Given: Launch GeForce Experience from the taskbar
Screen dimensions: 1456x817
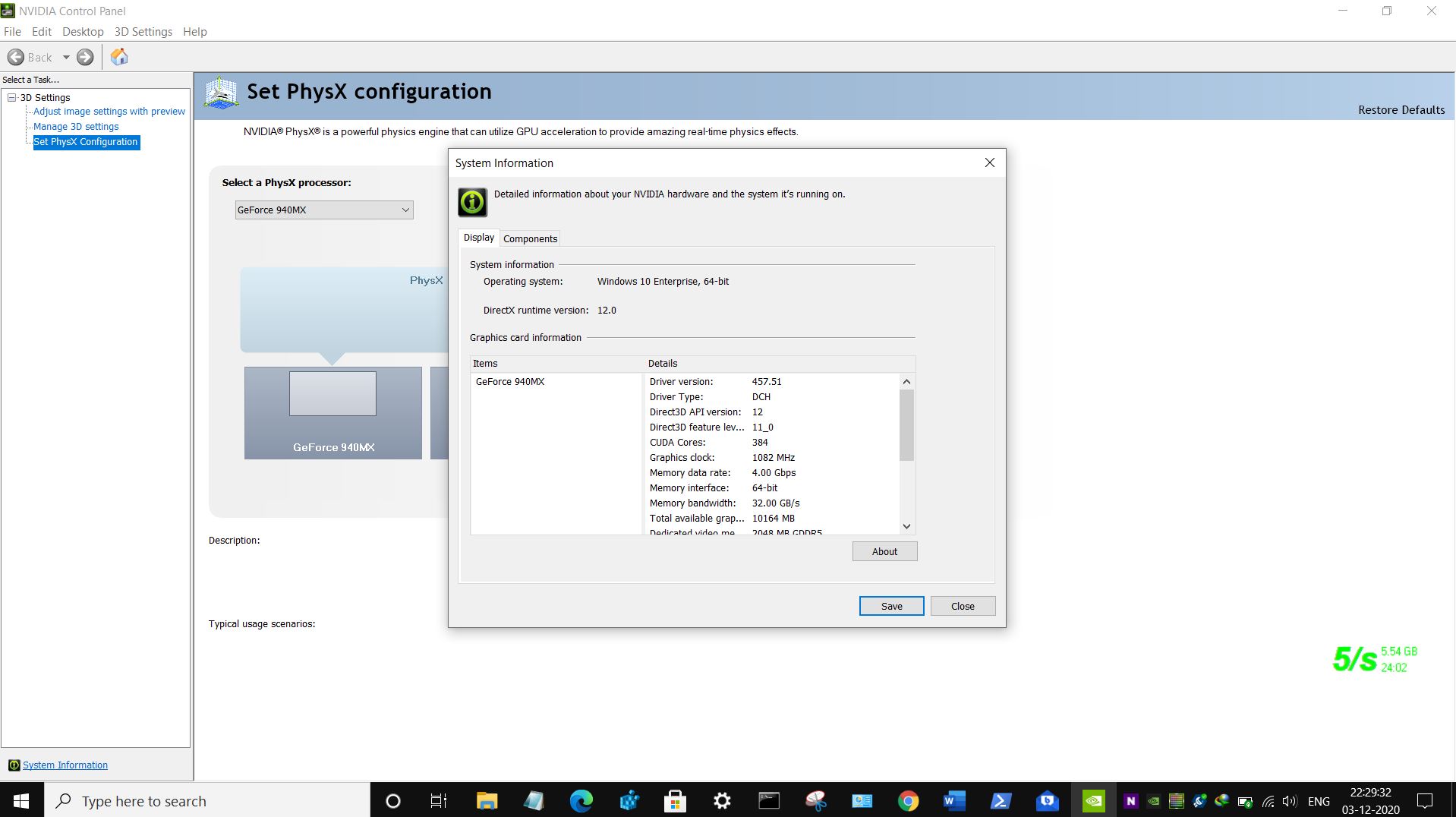Looking at the screenshot, I should [1095, 800].
